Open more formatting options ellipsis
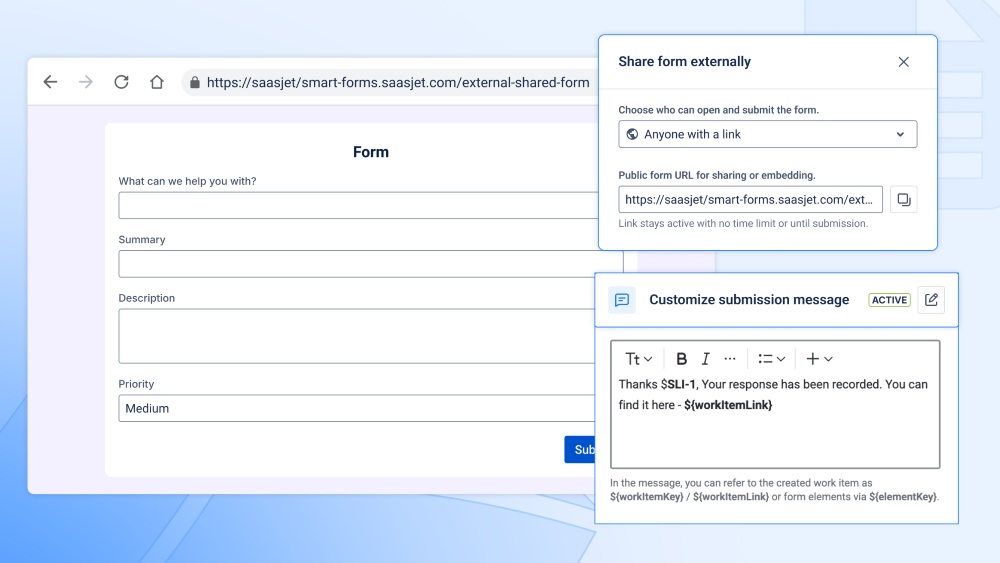Screen dimensions: 1000x563 point(730,359)
